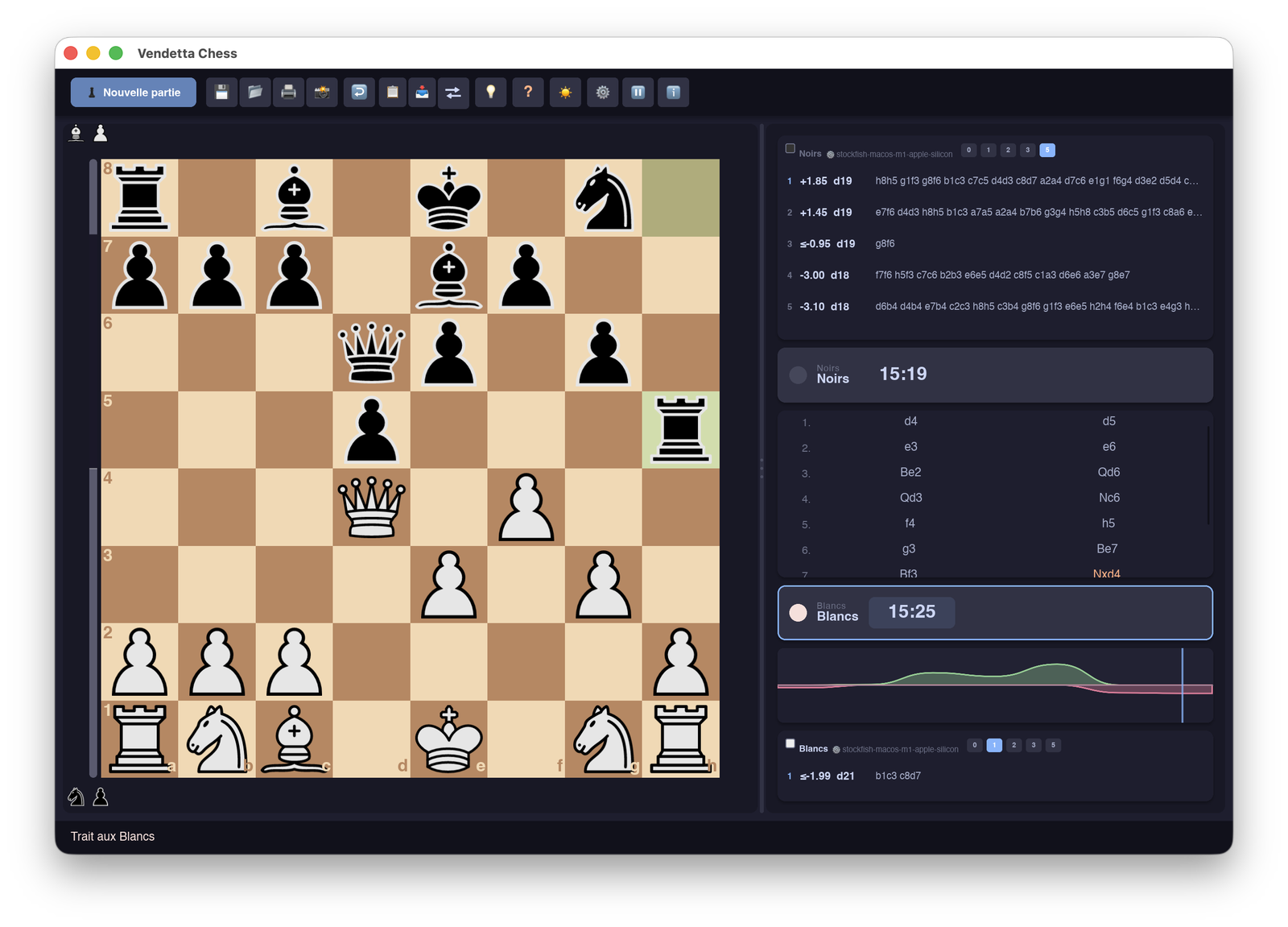1288x927 pixels.
Task: Click the orange question mark icon
Action: [528, 93]
